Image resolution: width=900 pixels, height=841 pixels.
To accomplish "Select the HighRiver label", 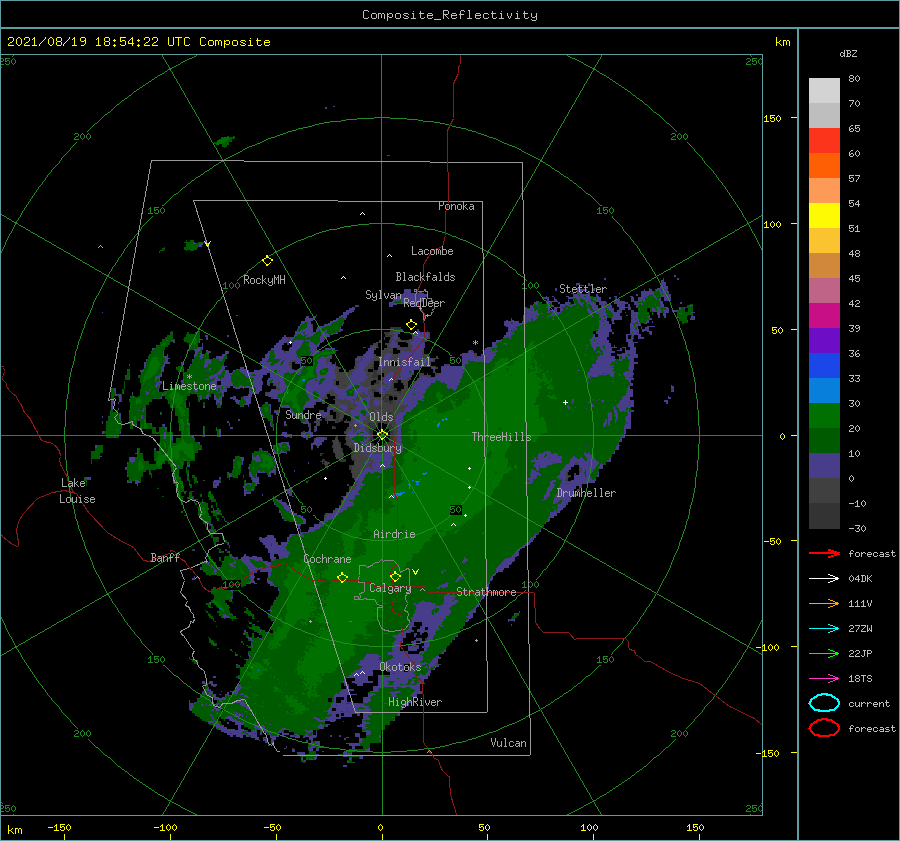I will (x=415, y=702).
